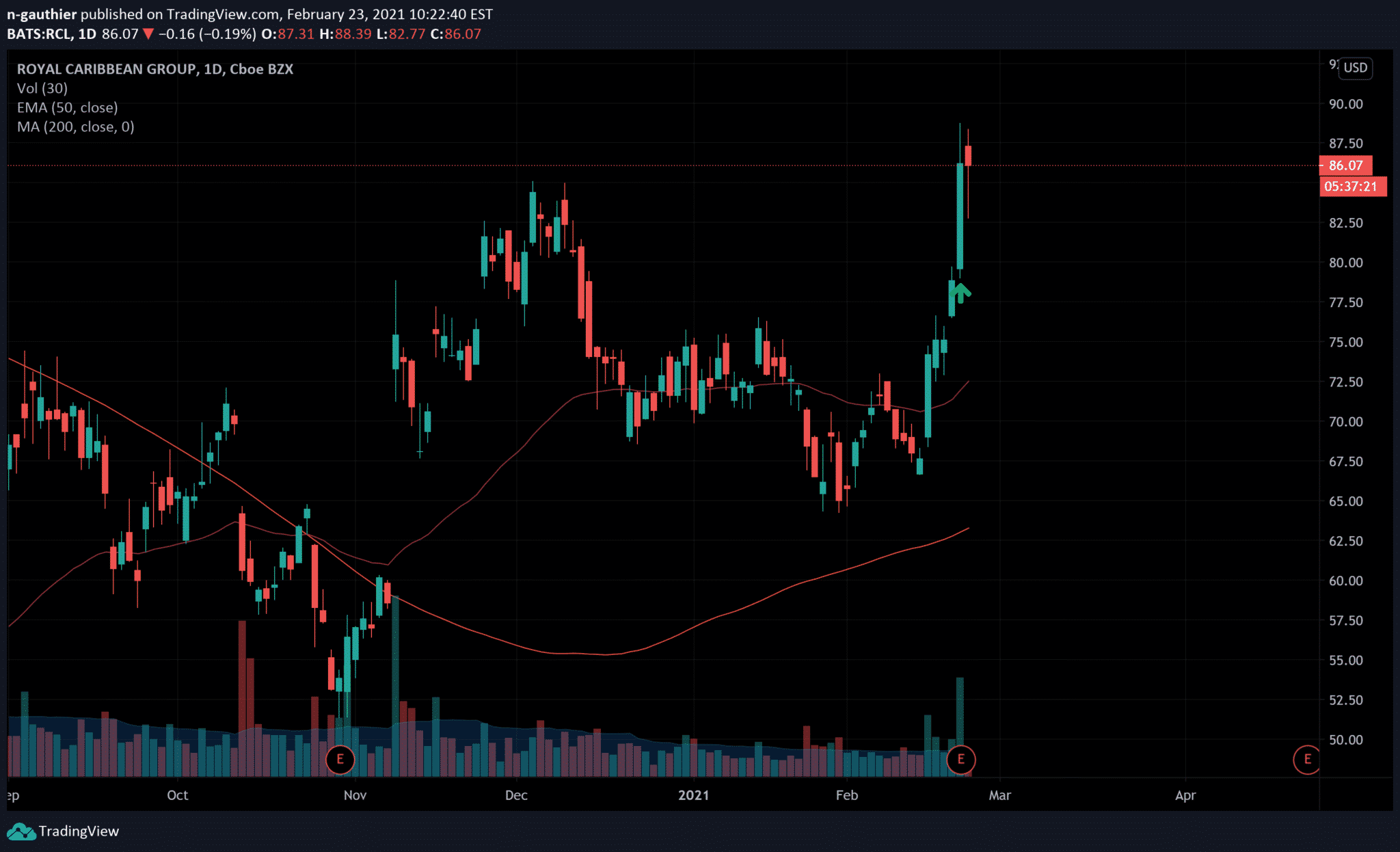Click the n-gauthier author name
This screenshot has height=852, width=1400.
[x=42, y=14]
